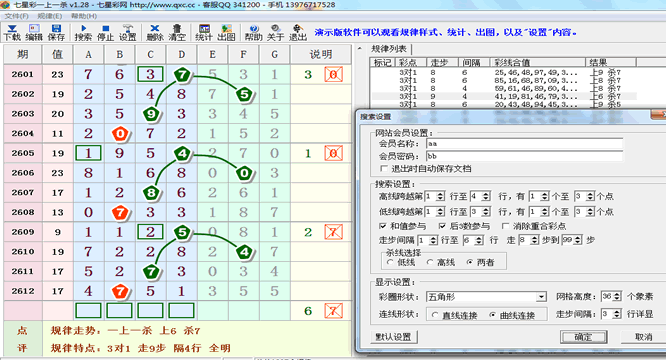The image size is (666, 360).
Task: Adjust the 走步间隔 1 start stepper
Action: pos(433,240)
